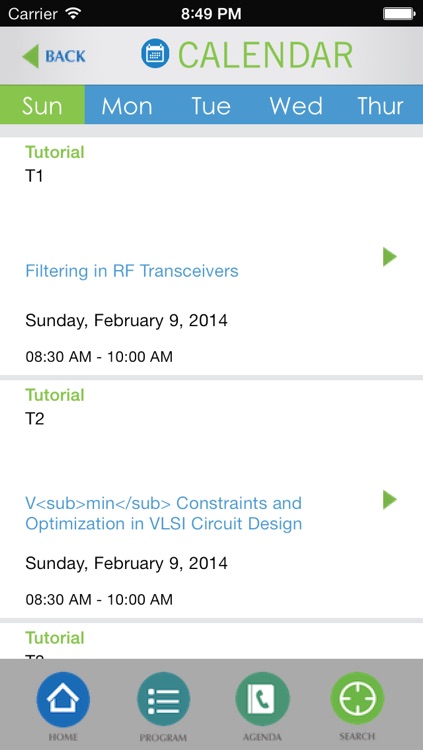Screen dimensions: 423x750
Task: Switch to the Thur tab
Action: point(380,105)
